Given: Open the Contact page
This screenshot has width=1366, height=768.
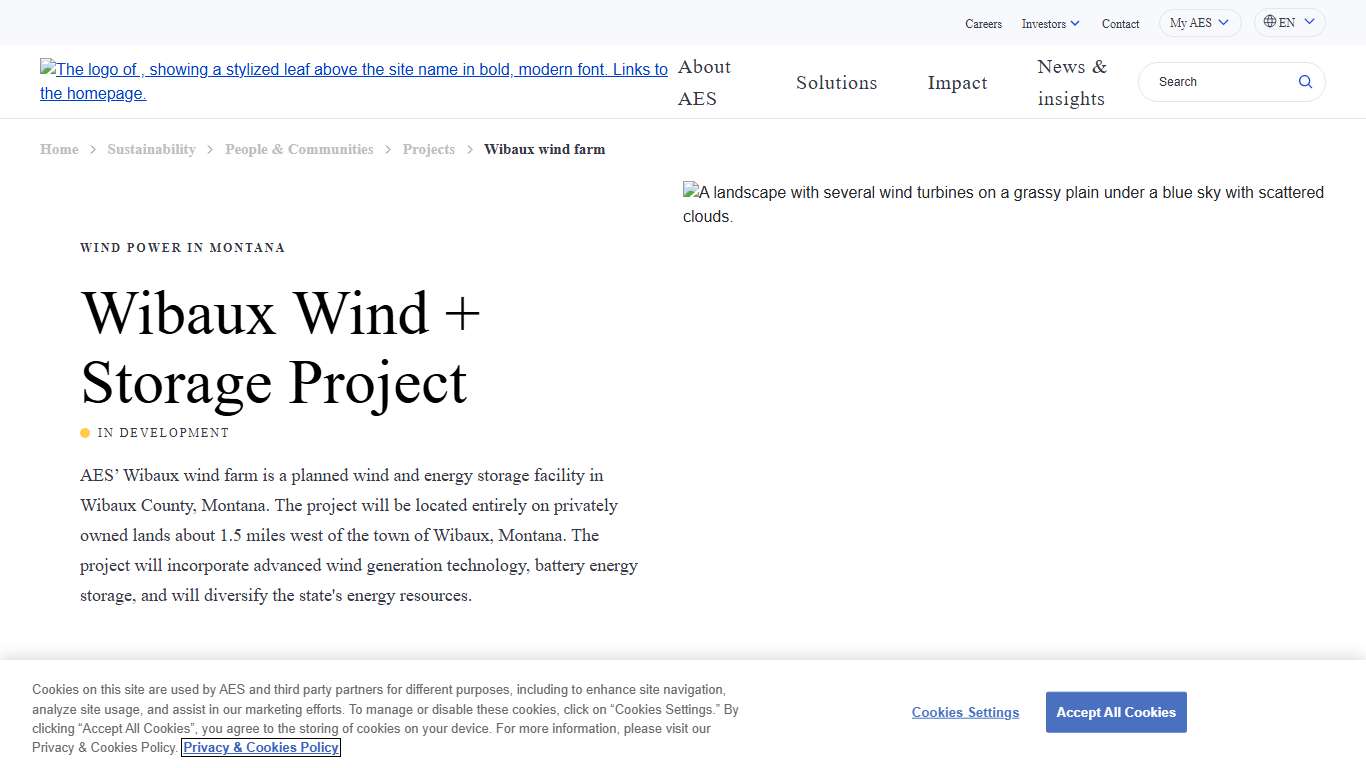Looking at the screenshot, I should click(x=1120, y=23).
